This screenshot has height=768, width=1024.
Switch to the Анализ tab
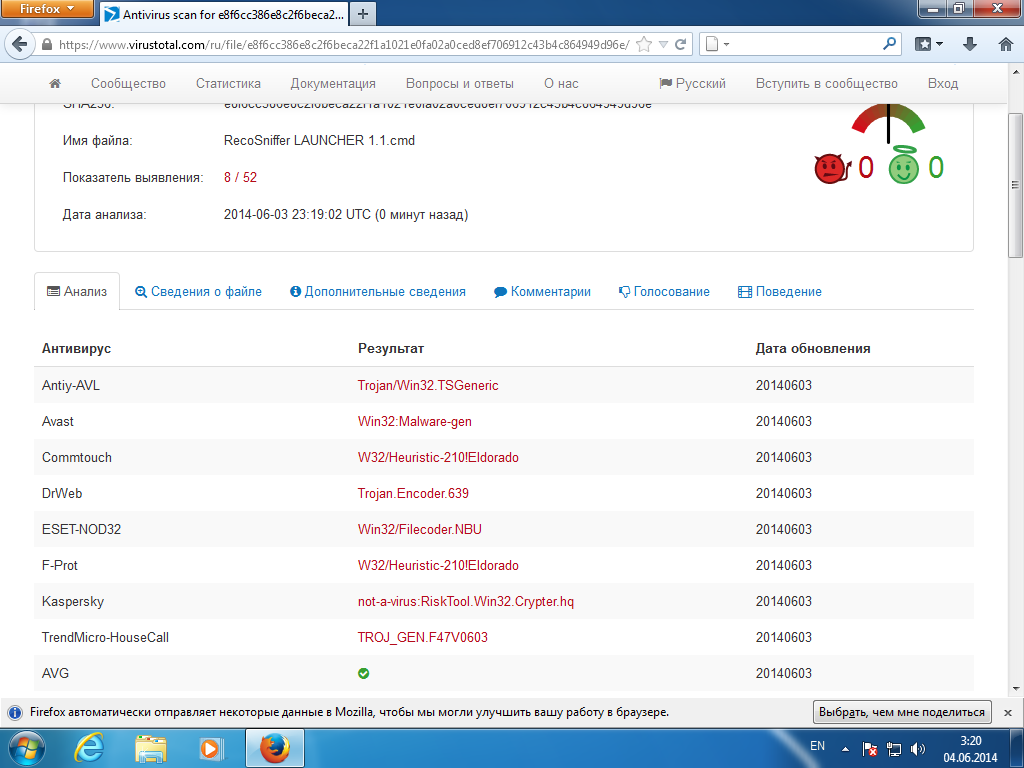coord(77,291)
